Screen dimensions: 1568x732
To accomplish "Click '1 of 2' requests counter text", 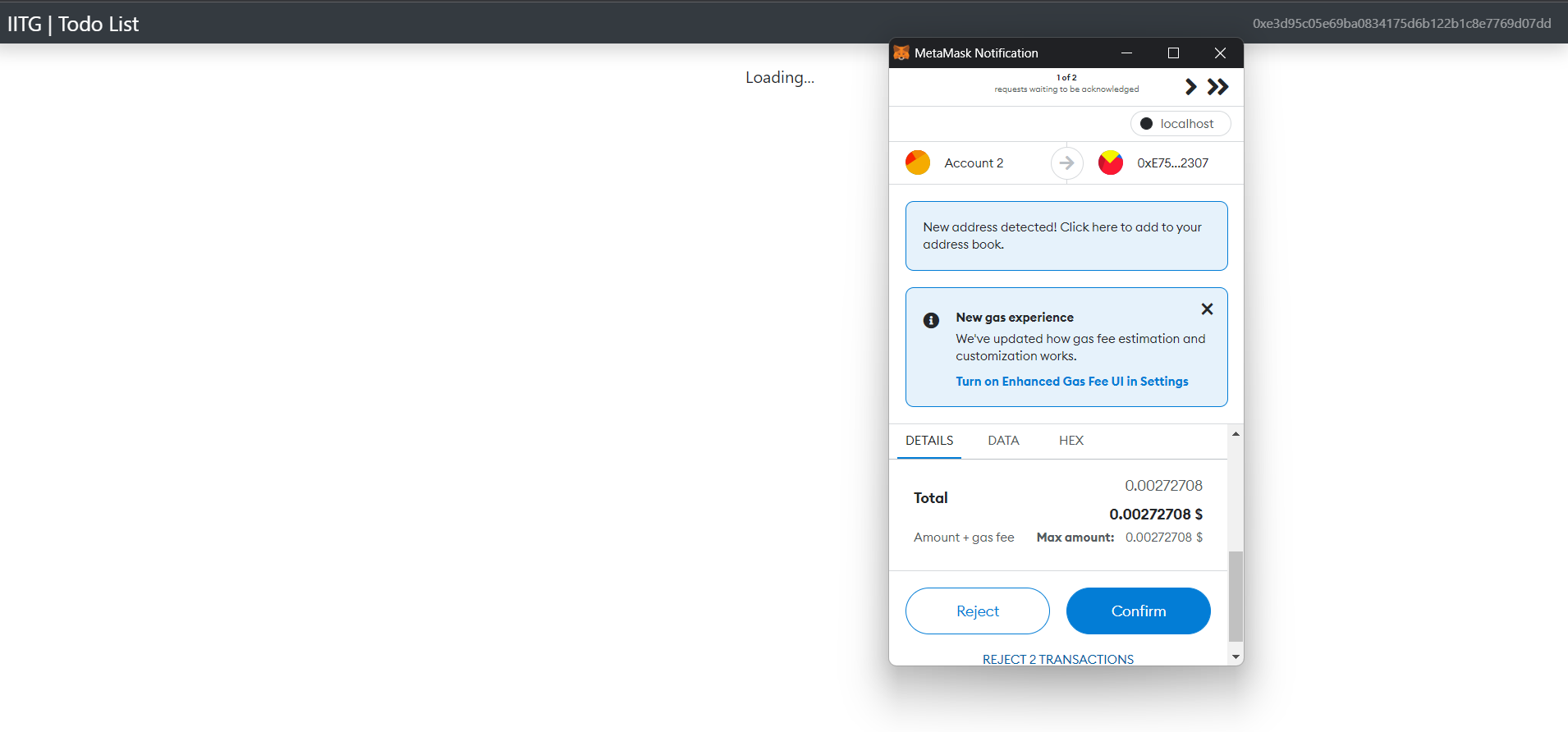I will tap(1066, 78).
